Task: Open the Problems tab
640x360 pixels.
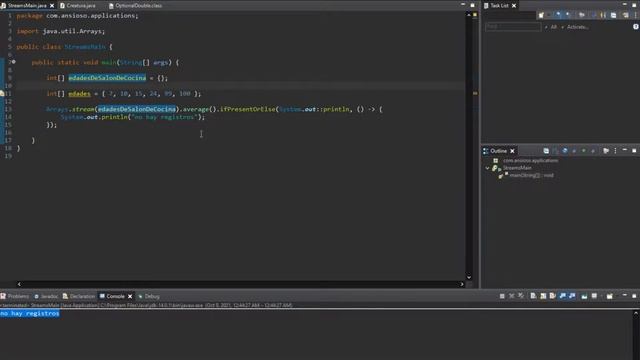Action: [18, 296]
